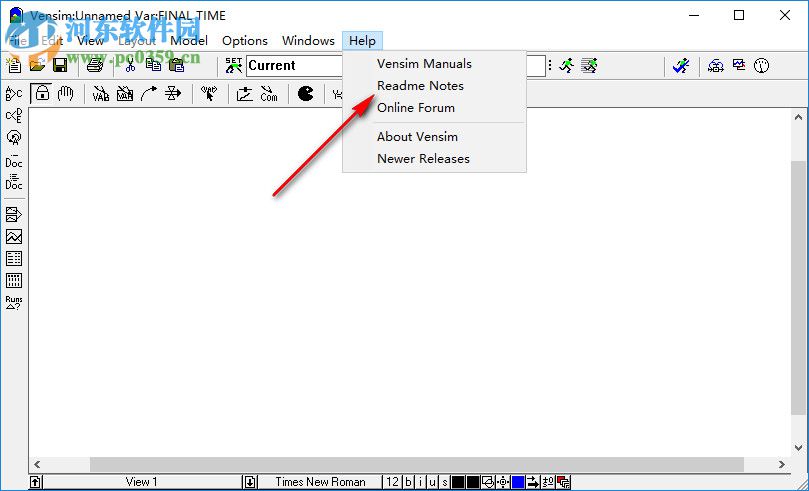809x491 pixels.
Task: Open the font size 12 selector
Action: point(393,482)
